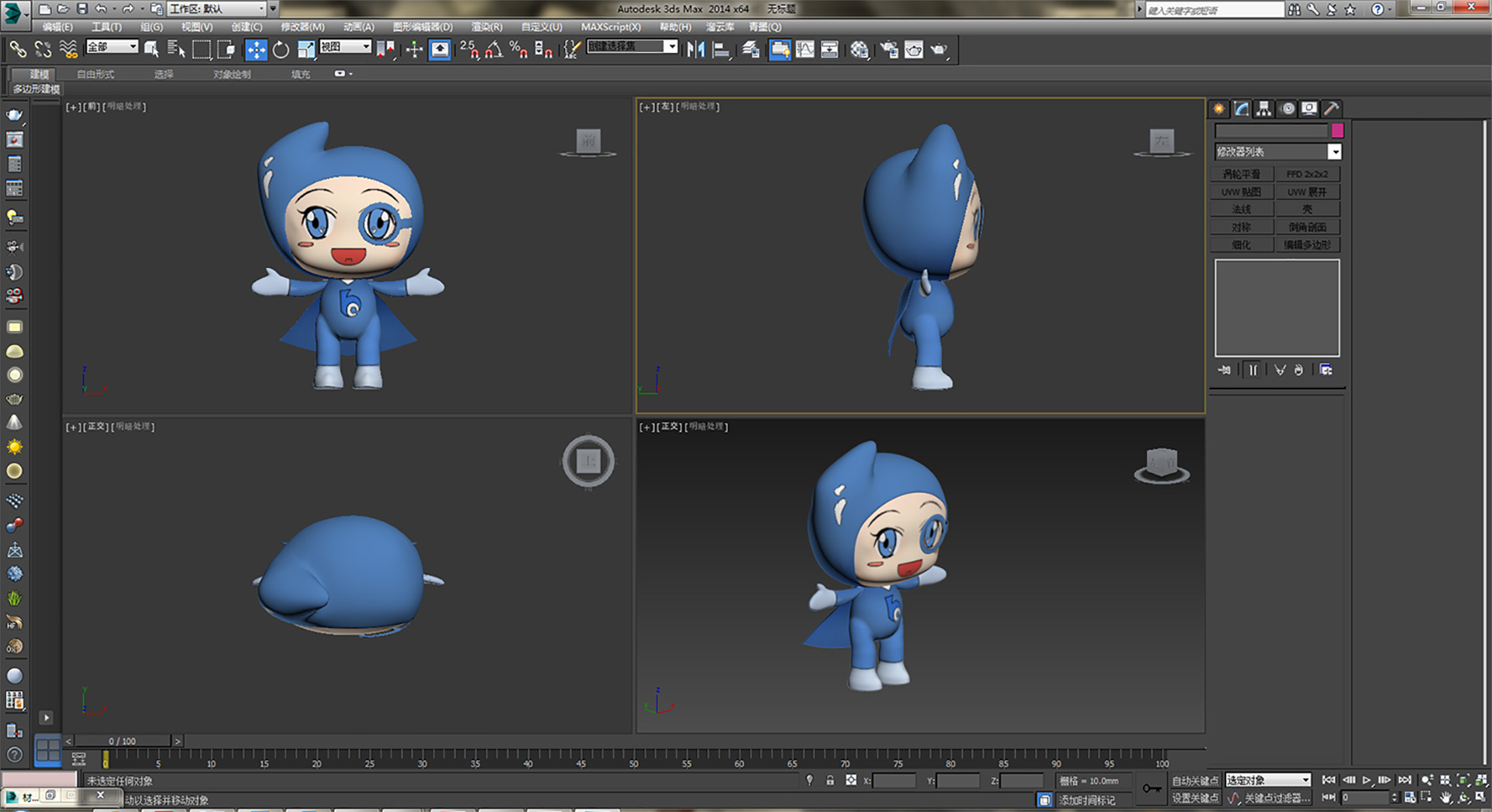Select the Select Object arrow tool
1492x812 pixels.
tap(152, 50)
